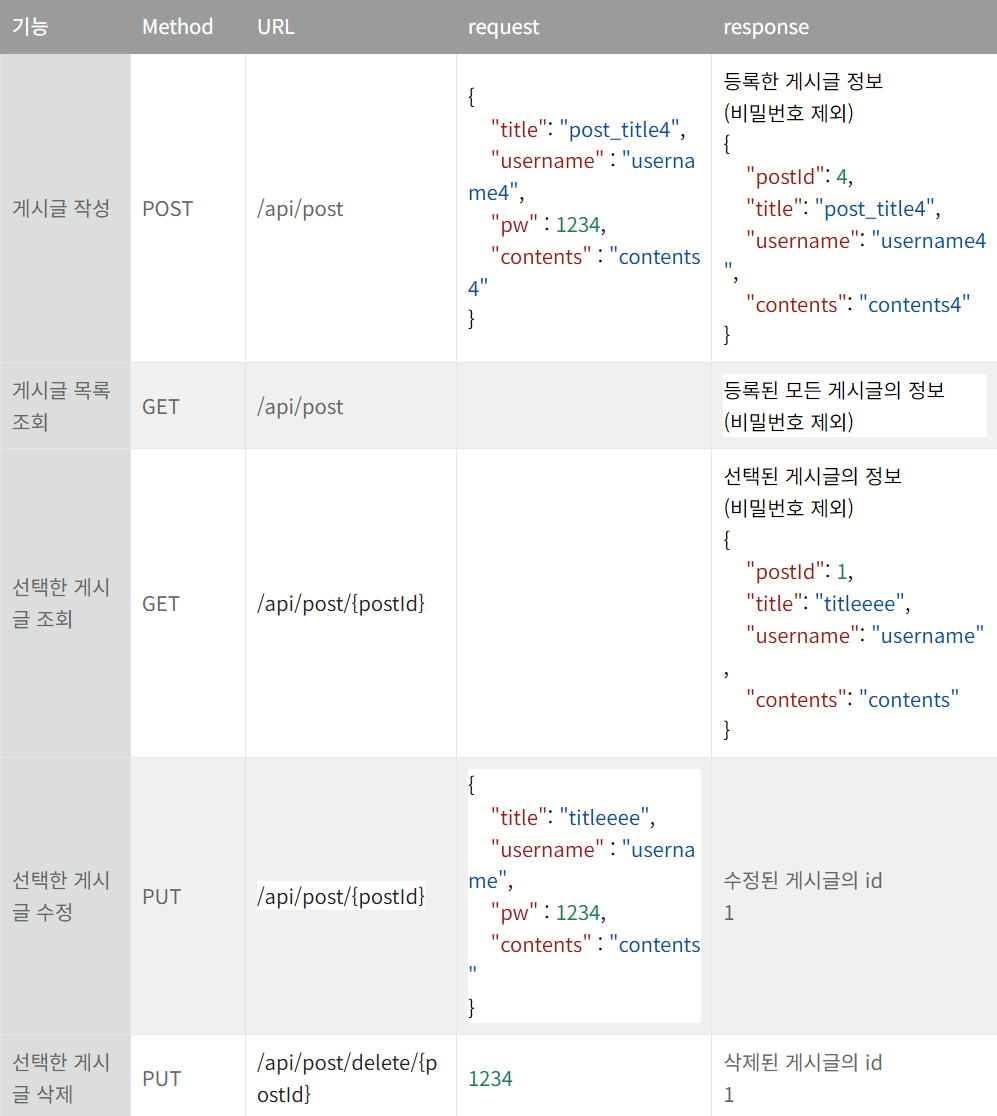The width and height of the screenshot is (997, 1116).
Task: Select the 선택한 게시글 조회 row label
Action: (60, 603)
